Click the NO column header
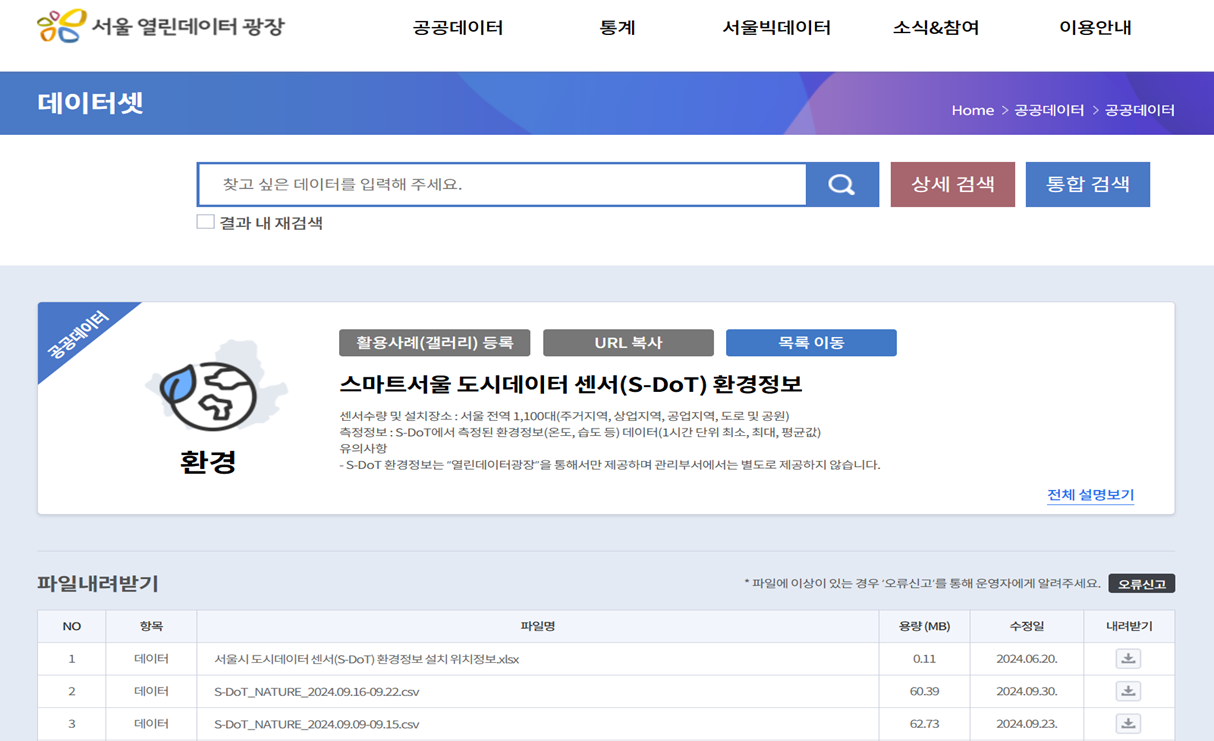 pyautogui.click(x=72, y=626)
